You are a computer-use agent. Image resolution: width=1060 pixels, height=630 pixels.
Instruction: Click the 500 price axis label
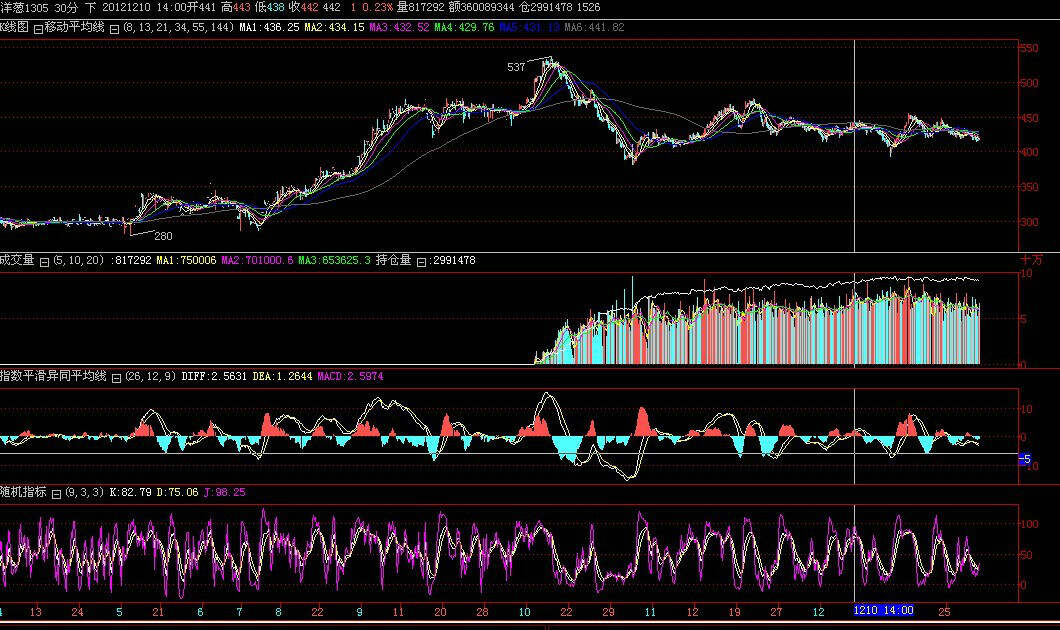coord(1029,83)
